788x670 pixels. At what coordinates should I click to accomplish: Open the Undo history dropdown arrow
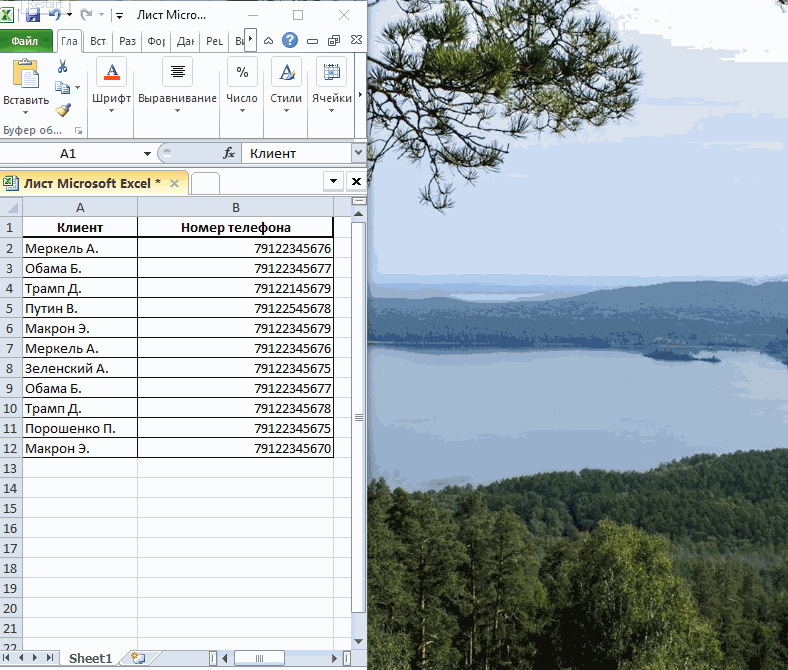click(x=69, y=15)
